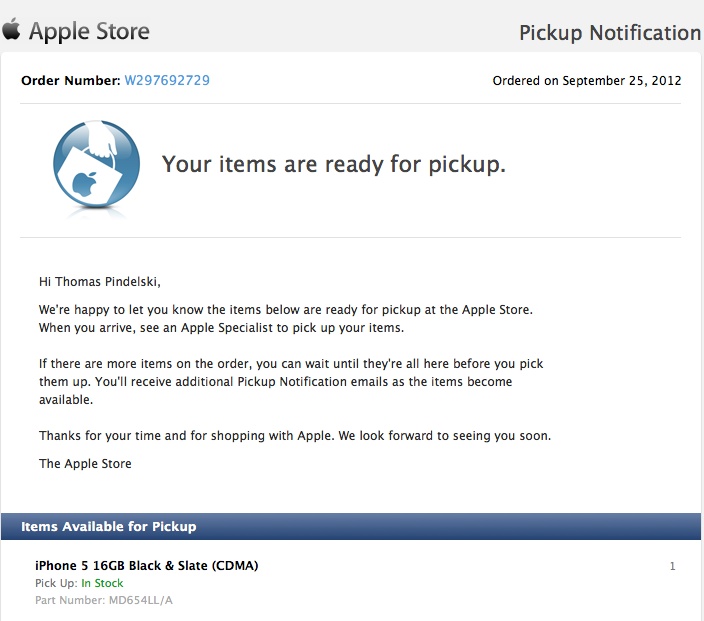The height and width of the screenshot is (621, 704).
Task: Click the Apple Store header title
Action: click(x=89, y=32)
